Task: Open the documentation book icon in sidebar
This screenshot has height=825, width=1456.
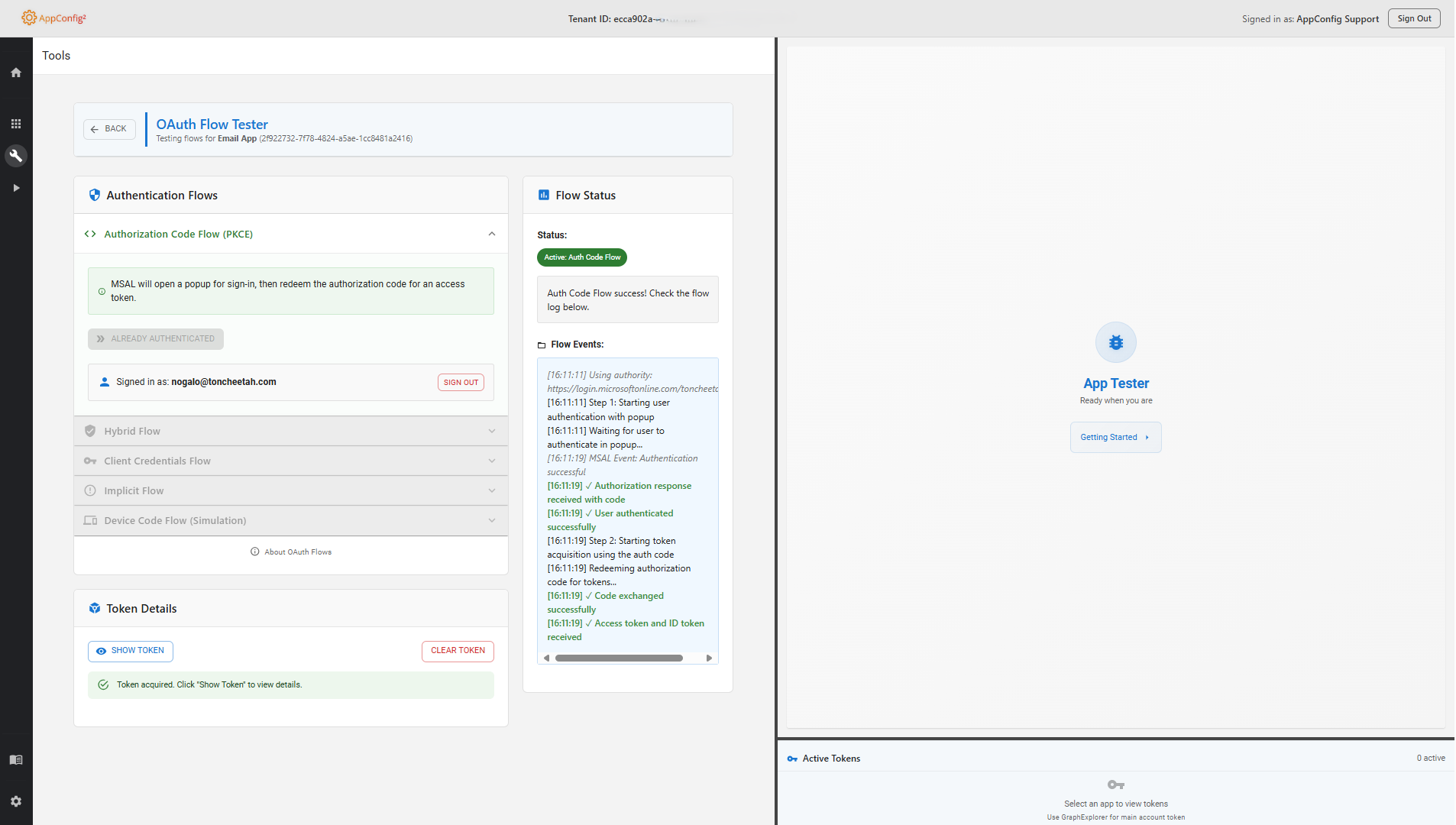Action: (16, 760)
